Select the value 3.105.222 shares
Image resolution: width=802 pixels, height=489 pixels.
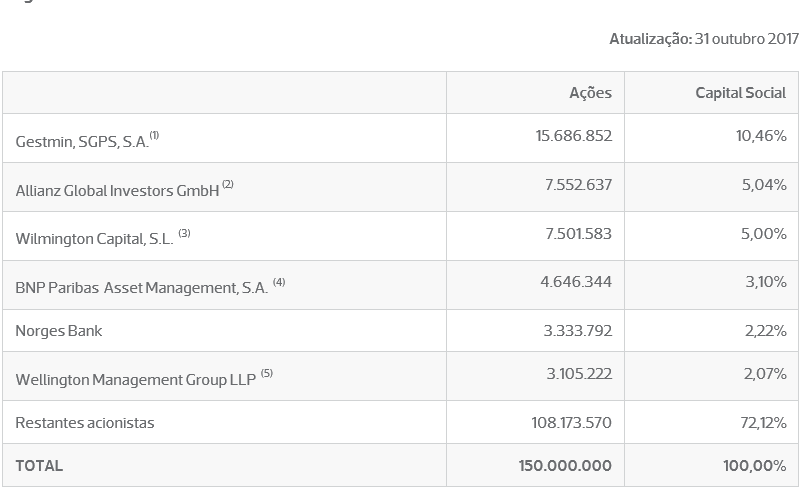(x=579, y=374)
